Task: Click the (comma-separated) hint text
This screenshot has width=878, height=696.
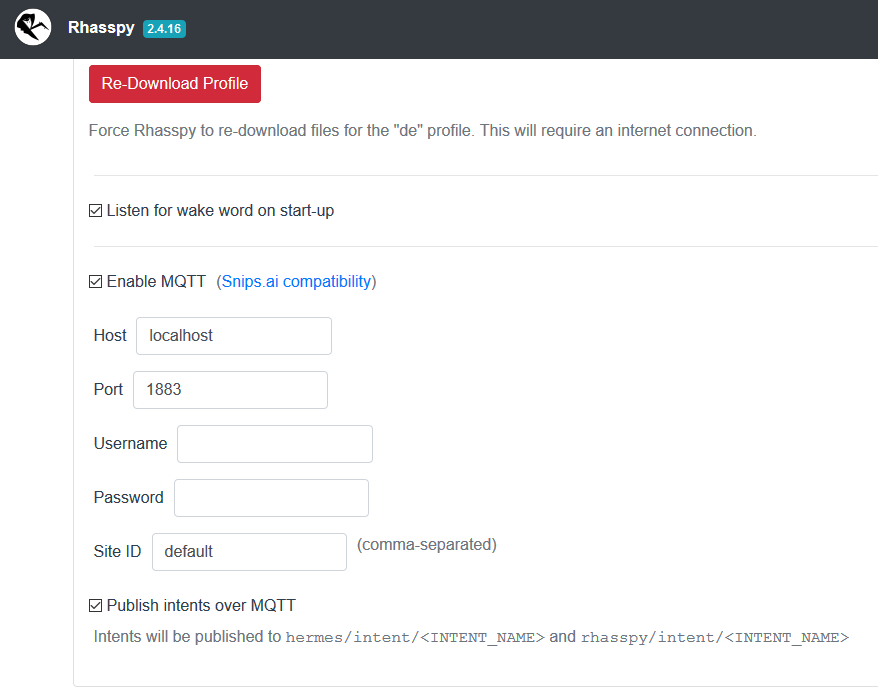Action: click(426, 545)
